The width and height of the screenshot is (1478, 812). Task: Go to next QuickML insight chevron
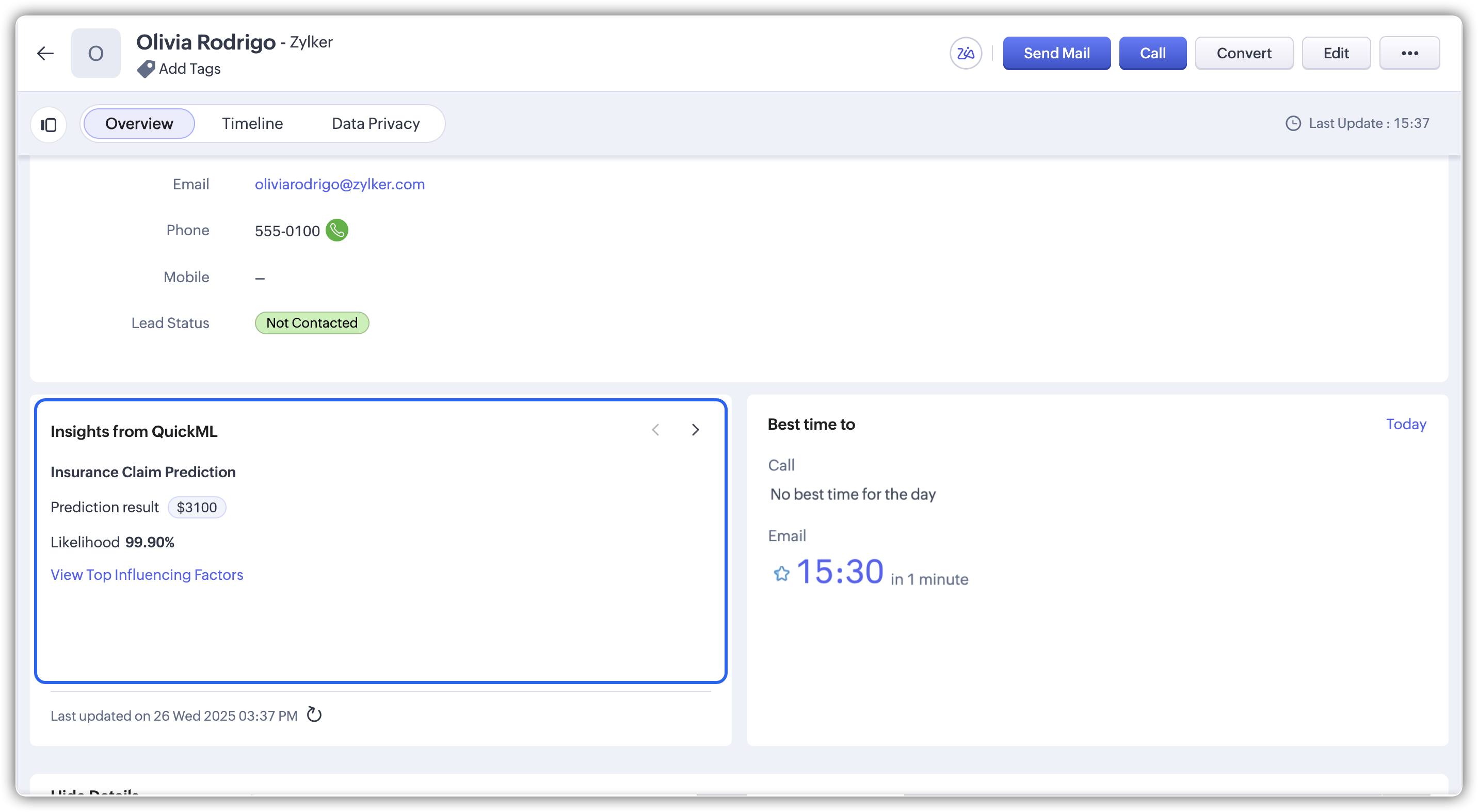click(x=696, y=430)
